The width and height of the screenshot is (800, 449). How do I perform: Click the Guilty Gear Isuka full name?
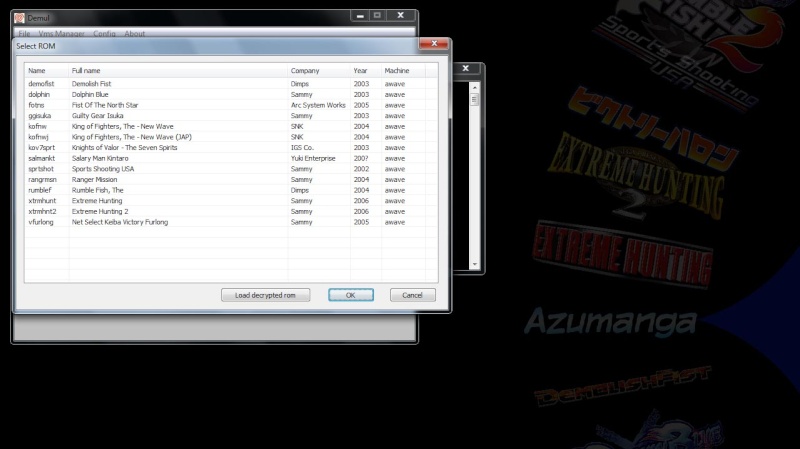click(x=97, y=116)
